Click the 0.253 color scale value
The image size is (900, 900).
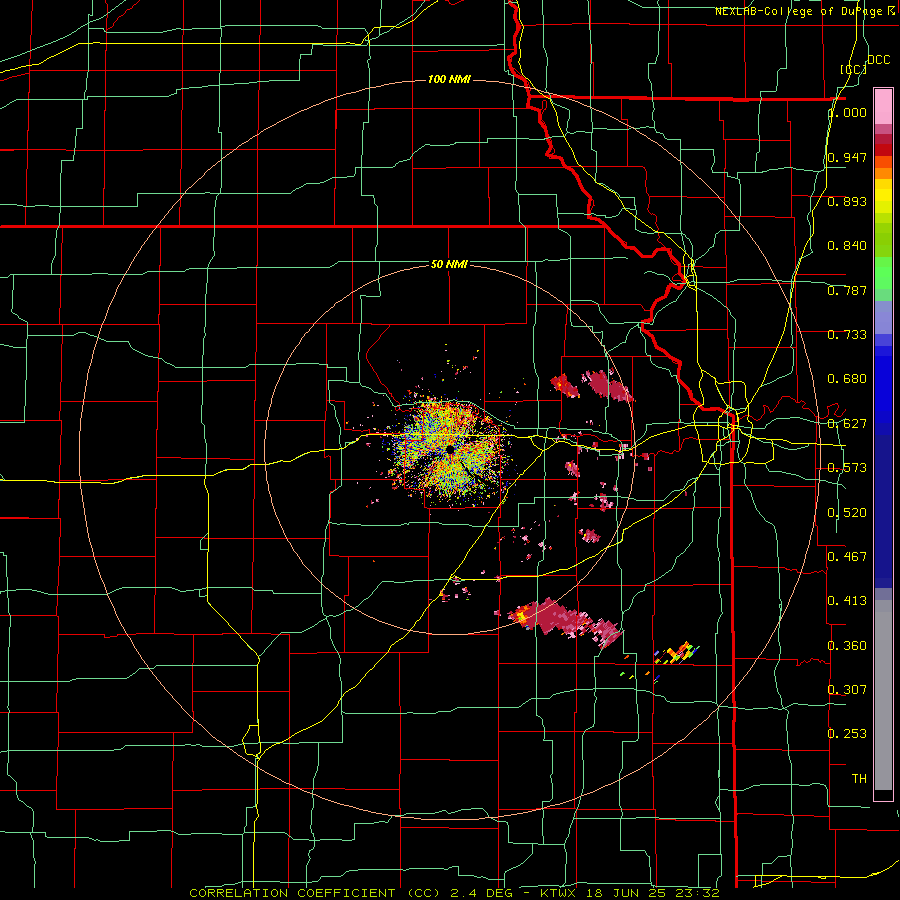(847, 734)
